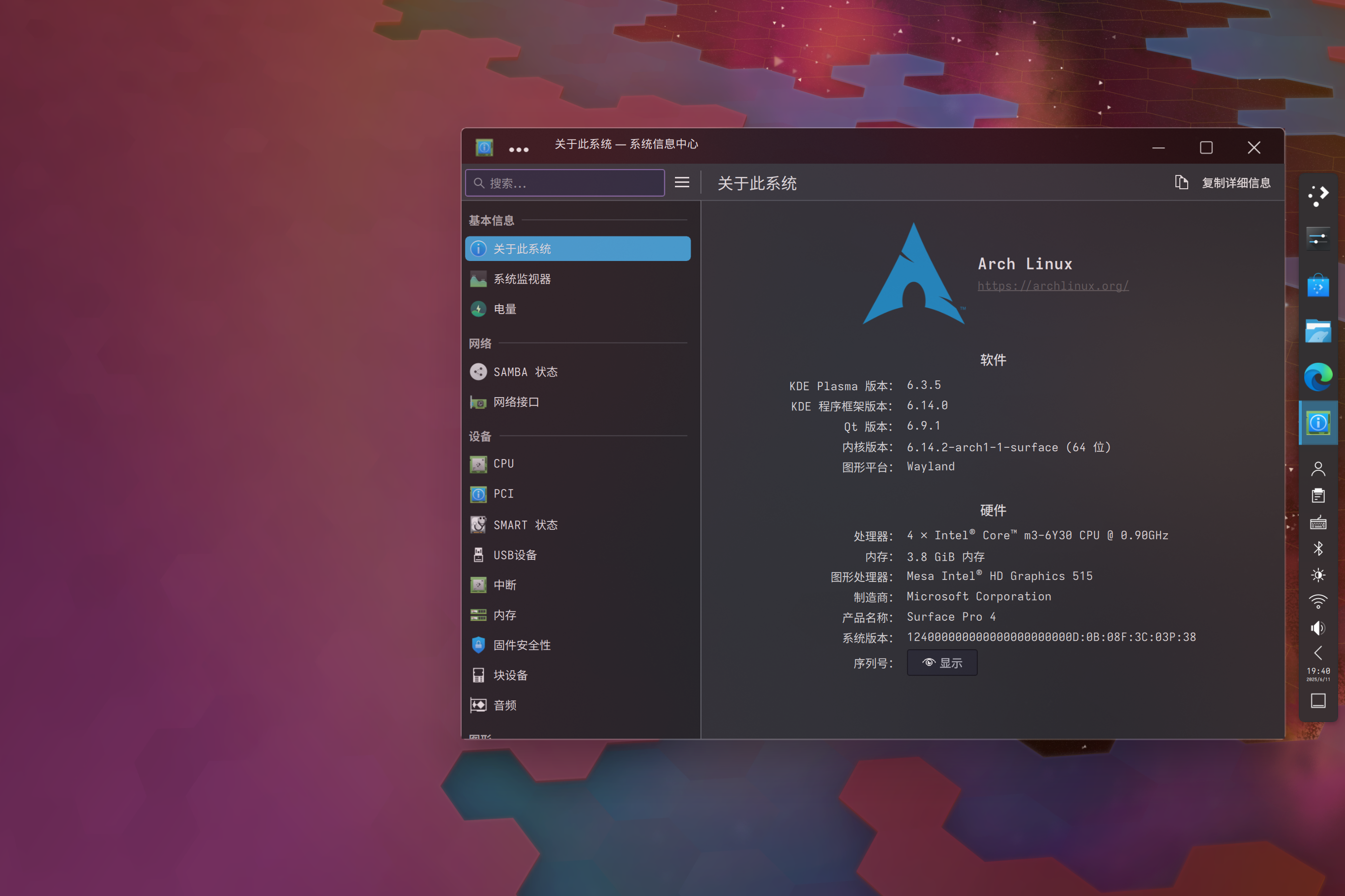Open the SMART 状态 page
The height and width of the screenshot is (896, 1345).
(x=577, y=524)
